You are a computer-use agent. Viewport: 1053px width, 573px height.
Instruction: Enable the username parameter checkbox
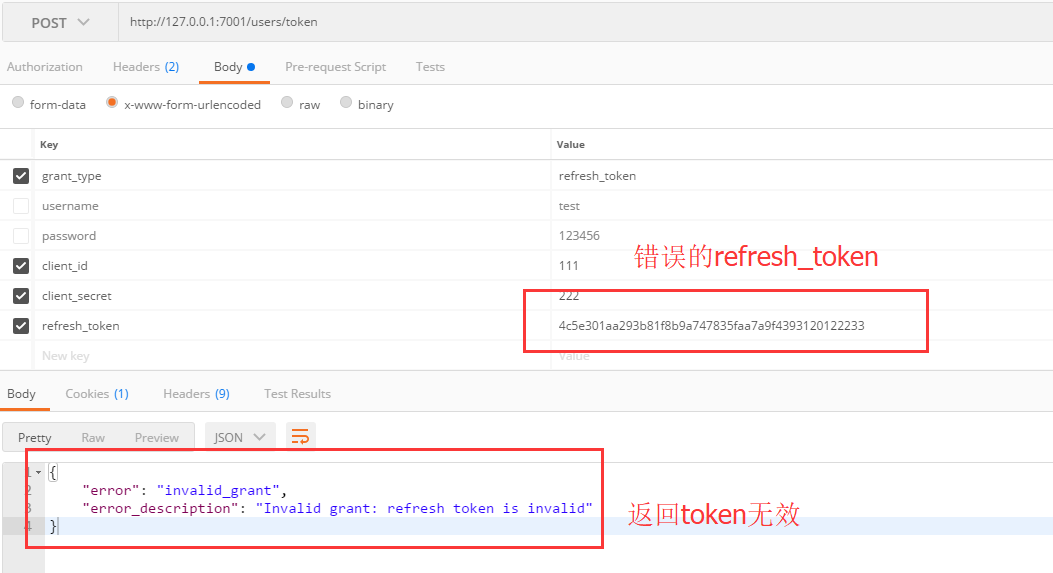point(21,206)
